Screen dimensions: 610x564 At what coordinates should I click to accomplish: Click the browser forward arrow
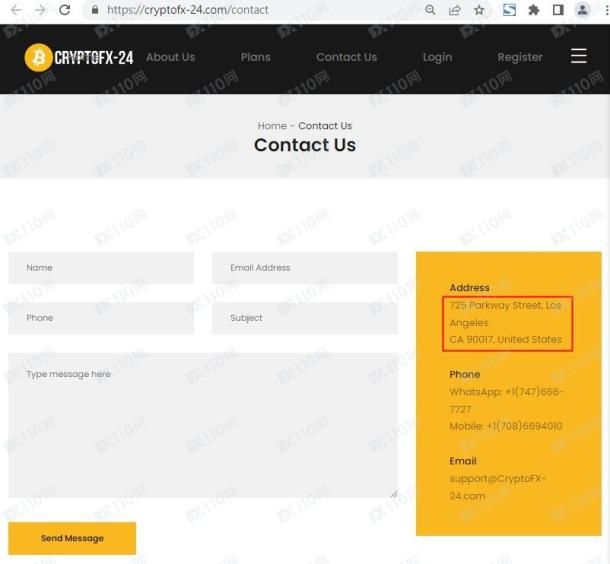pyautogui.click(x=40, y=10)
